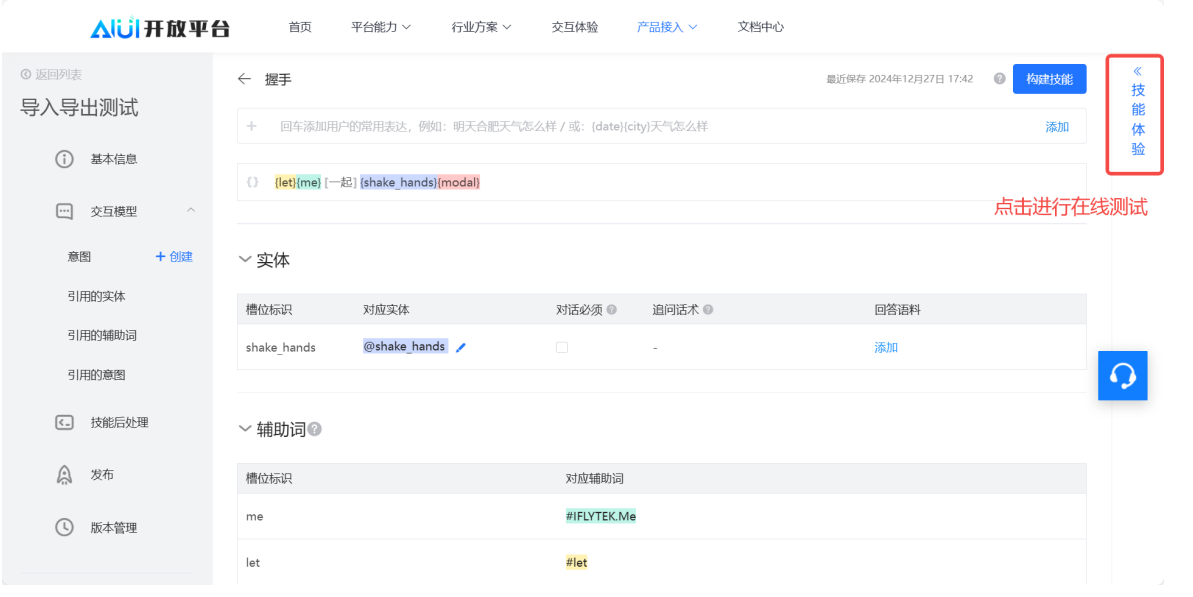1193x597 pixels.
Task: Click the edit pencil beside @shake_hands
Action: [461, 348]
